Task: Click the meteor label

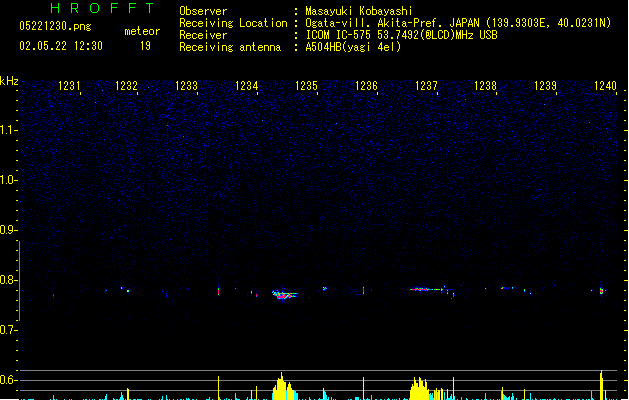Action: click(x=142, y=31)
